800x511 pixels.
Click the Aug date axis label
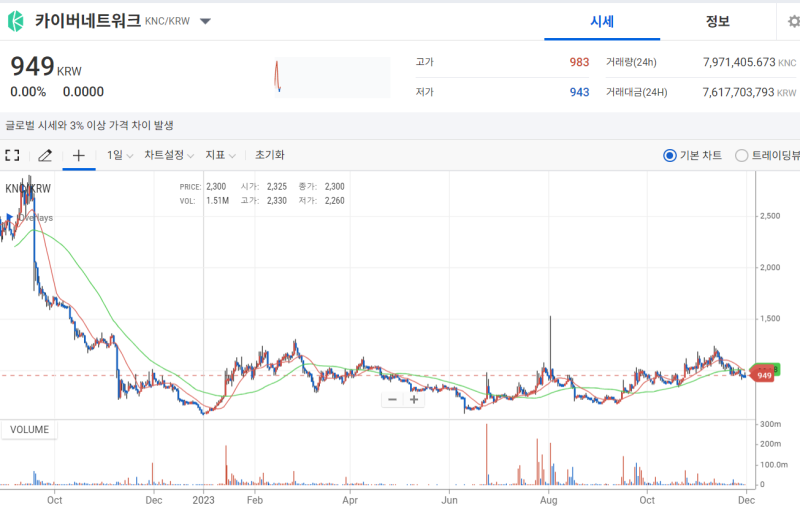548,500
